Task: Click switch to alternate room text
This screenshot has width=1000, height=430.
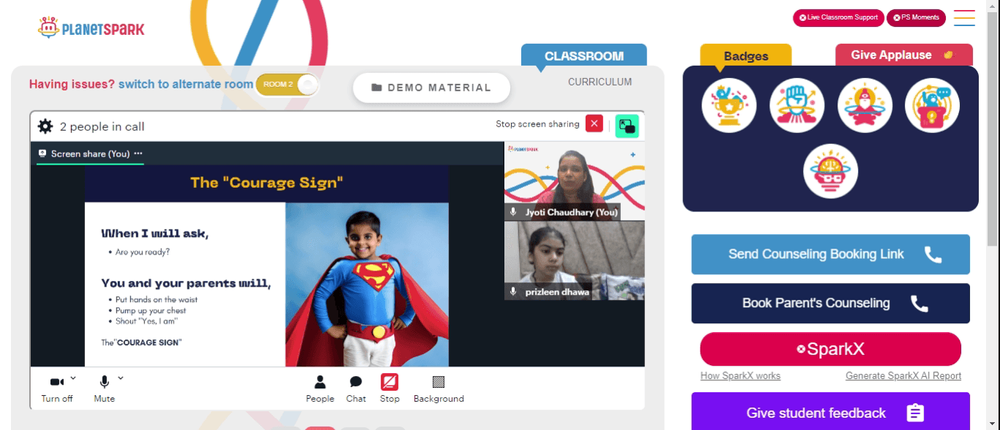Action: point(186,84)
